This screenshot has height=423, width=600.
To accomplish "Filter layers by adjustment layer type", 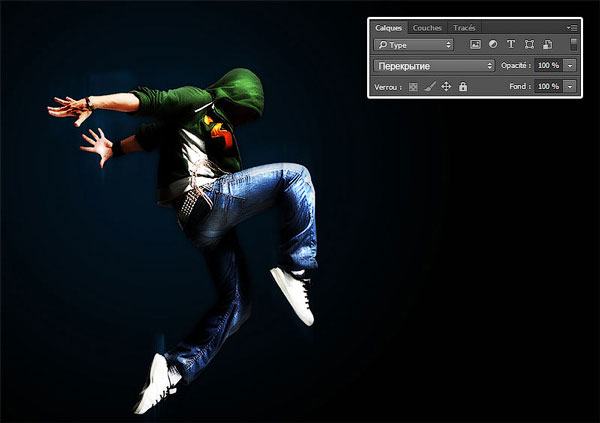I will click(493, 45).
